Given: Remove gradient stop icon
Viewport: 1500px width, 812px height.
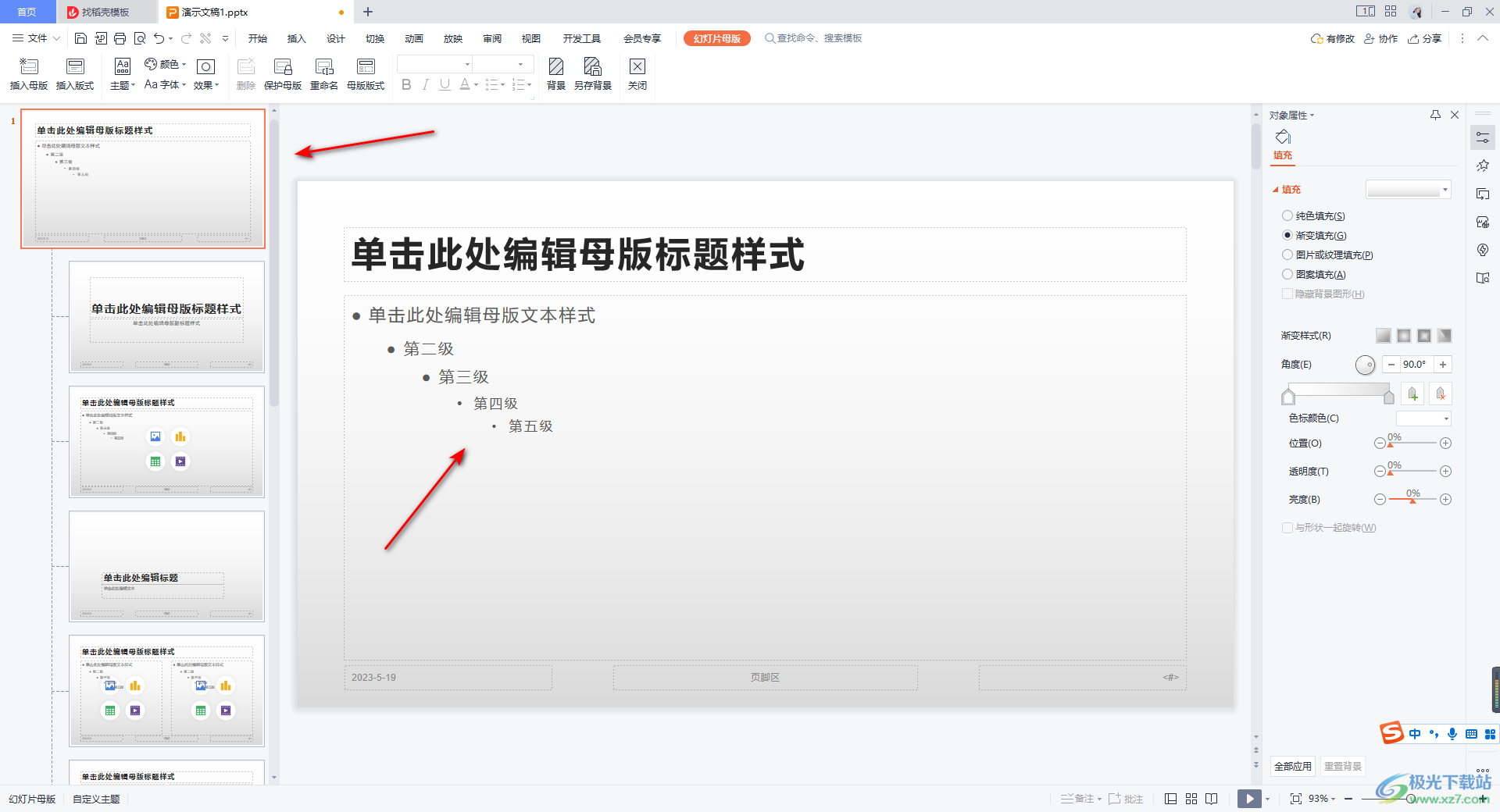Looking at the screenshot, I should [x=1441, y=394].
